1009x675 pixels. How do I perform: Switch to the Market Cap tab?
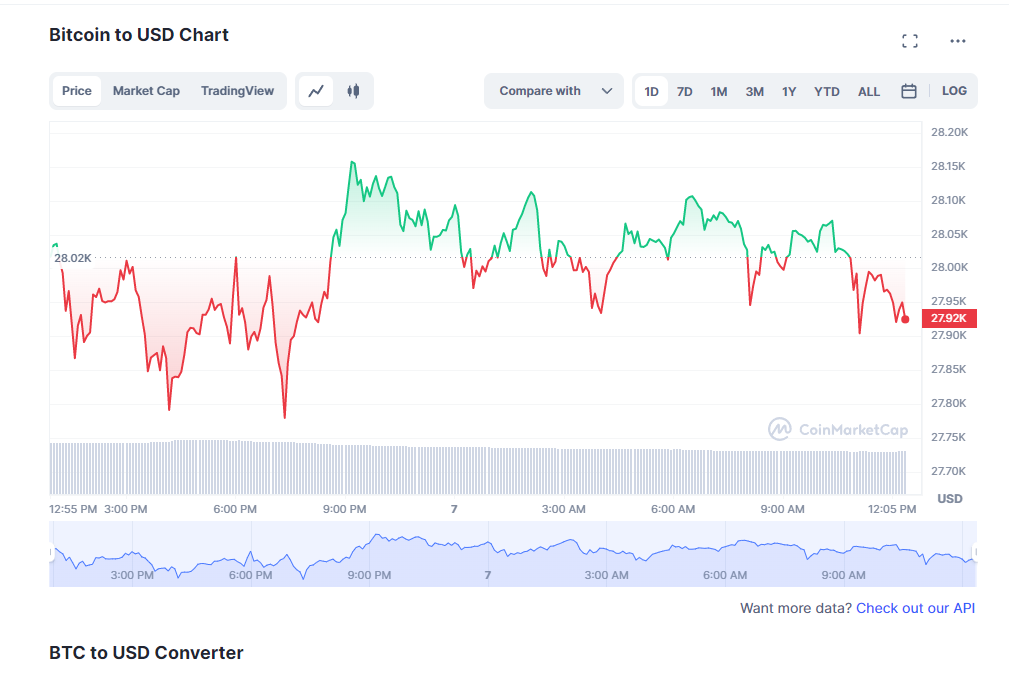pyautogui.click(x=146, y=91)
